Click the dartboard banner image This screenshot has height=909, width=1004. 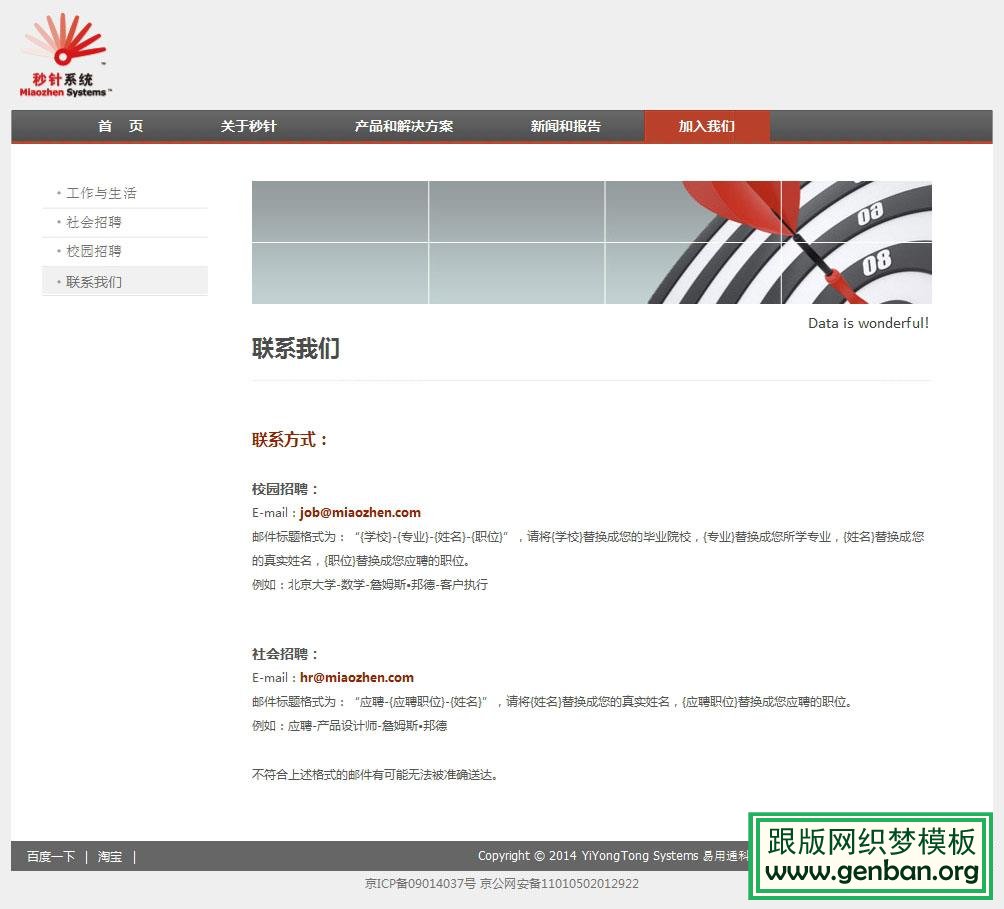(590, 242)
